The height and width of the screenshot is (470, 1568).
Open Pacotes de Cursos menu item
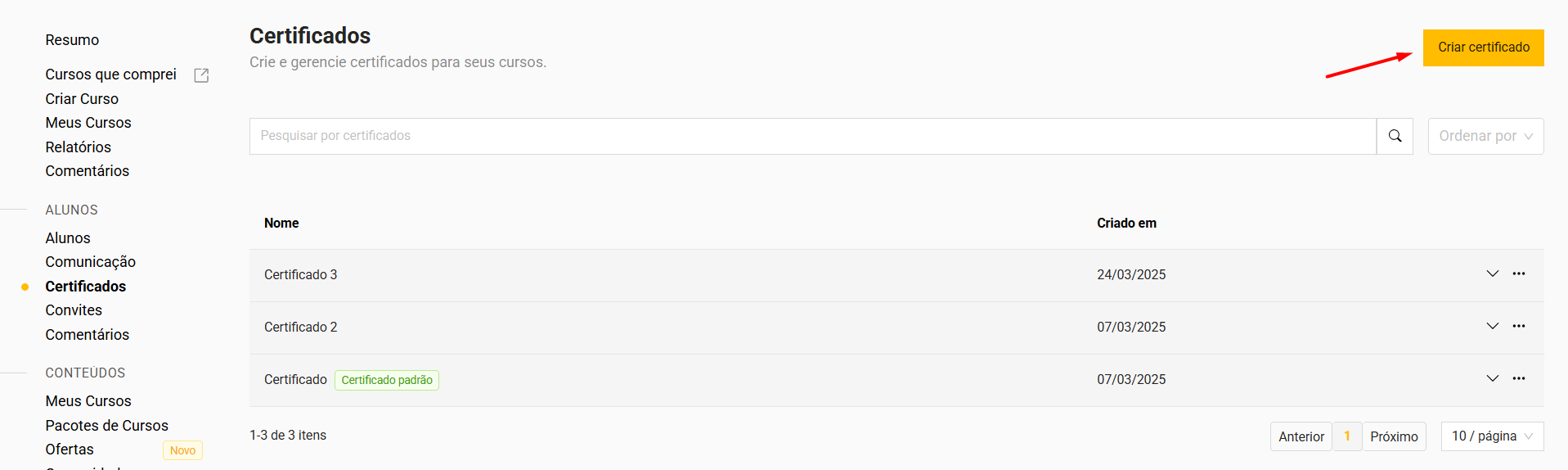click(x=107, y=426)
